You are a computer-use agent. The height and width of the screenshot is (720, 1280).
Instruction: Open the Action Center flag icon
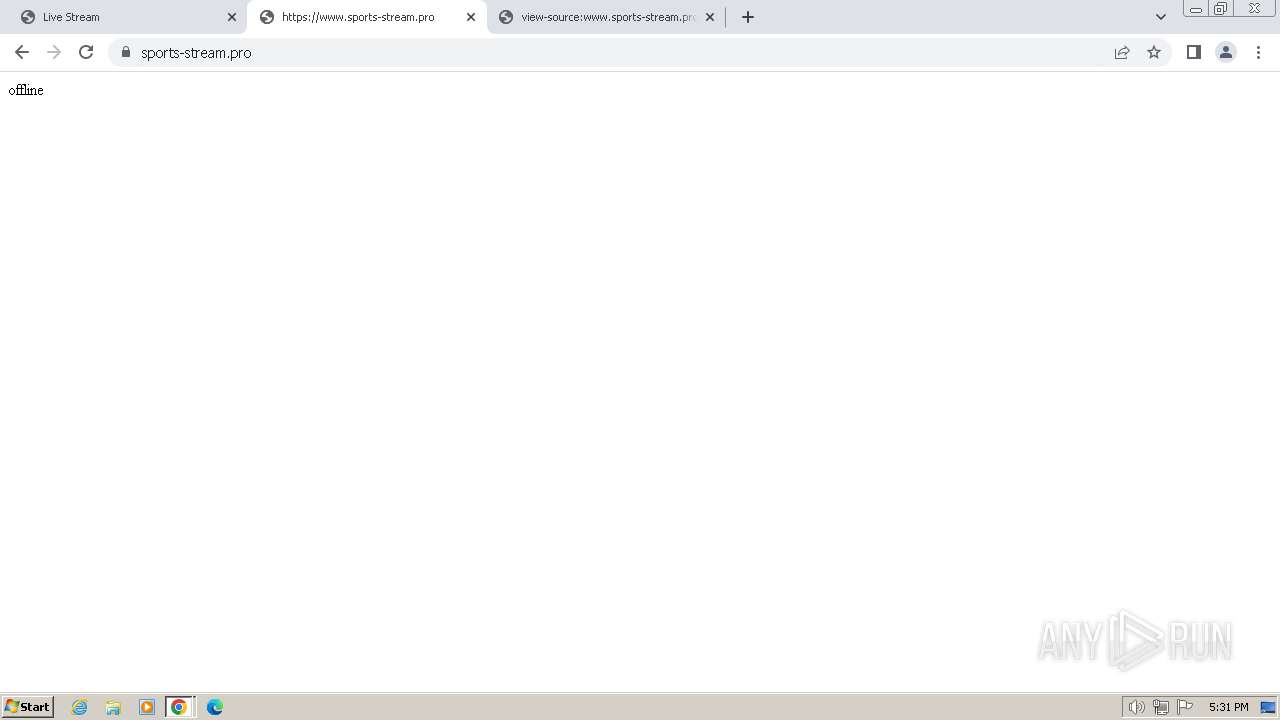coord(1185,707)
